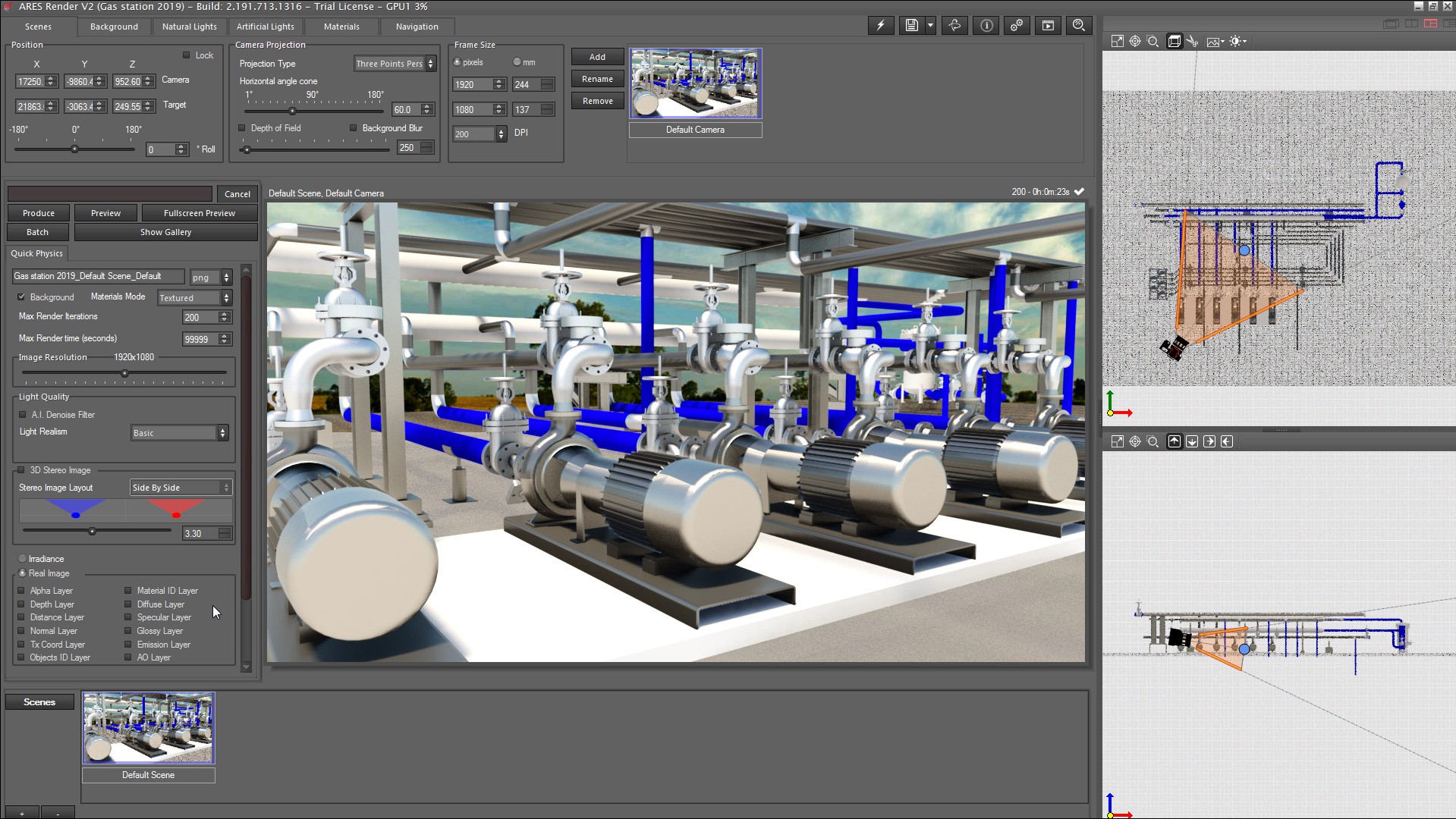Select the scissors clipping tool icon

(1193, 42)
